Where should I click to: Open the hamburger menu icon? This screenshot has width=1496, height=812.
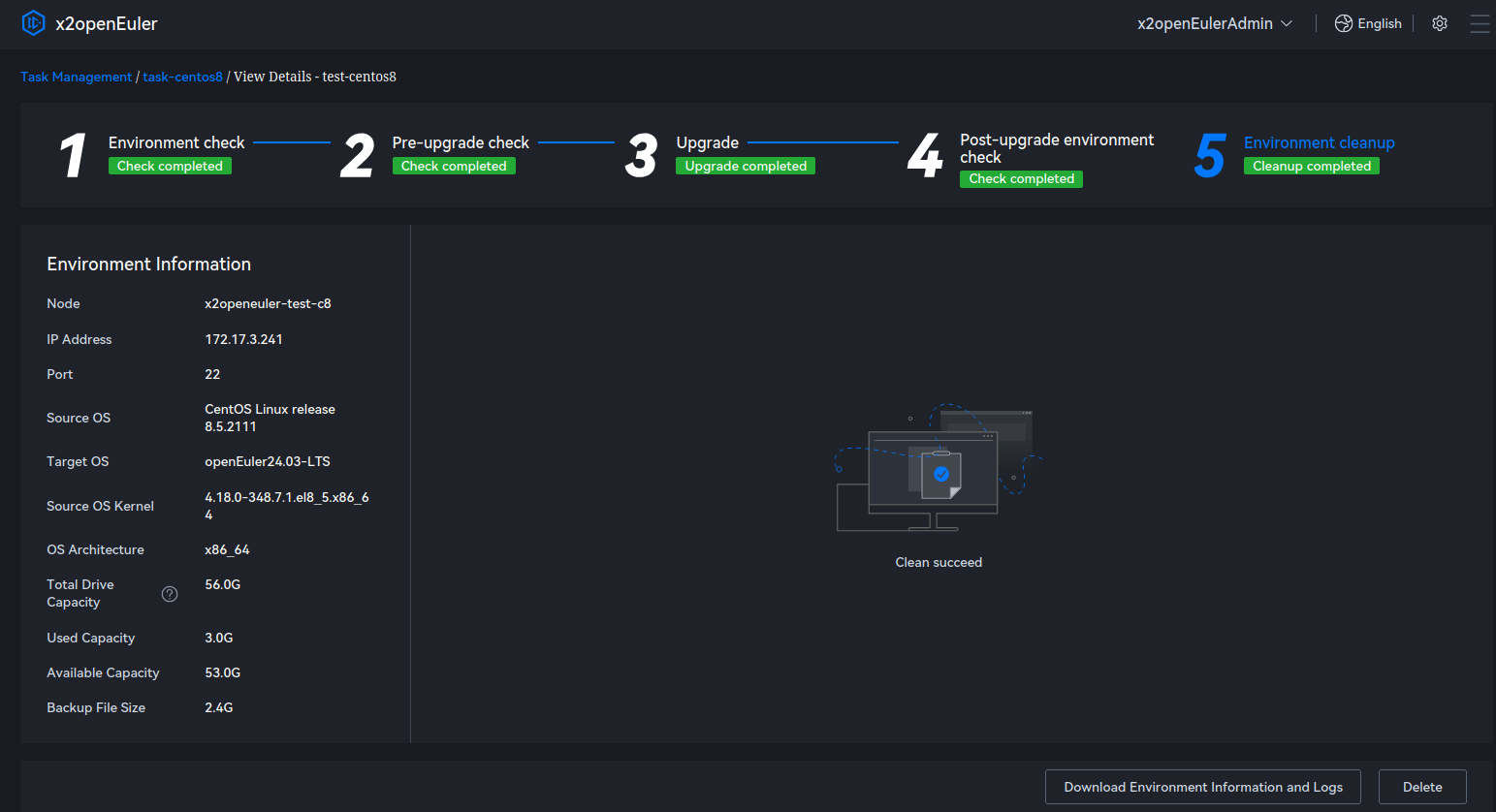click(1479, 23)
